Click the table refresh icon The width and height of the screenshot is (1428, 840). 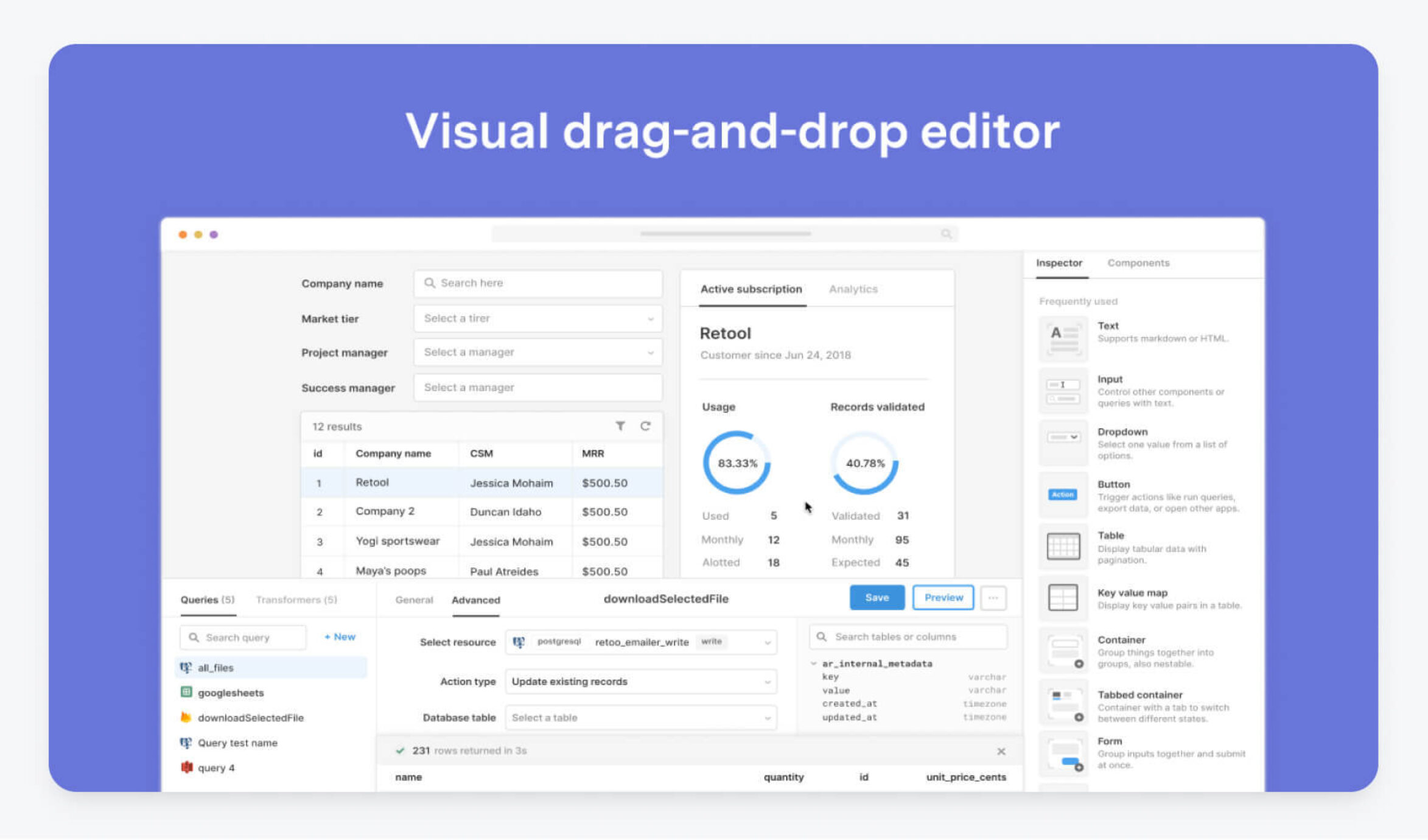tap(645, 426)
